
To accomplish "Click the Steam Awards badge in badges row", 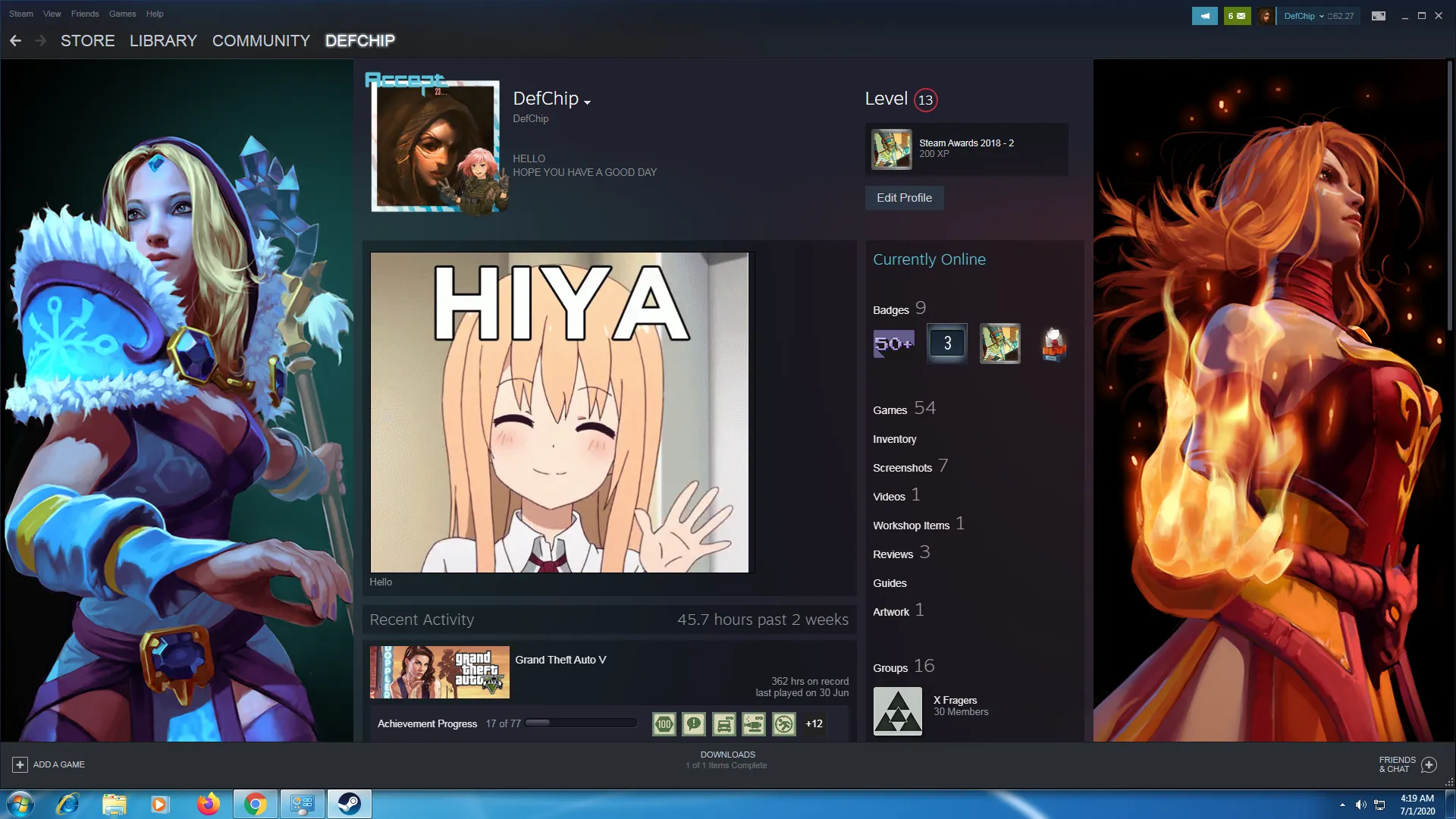I will [x=1000, y=344].
